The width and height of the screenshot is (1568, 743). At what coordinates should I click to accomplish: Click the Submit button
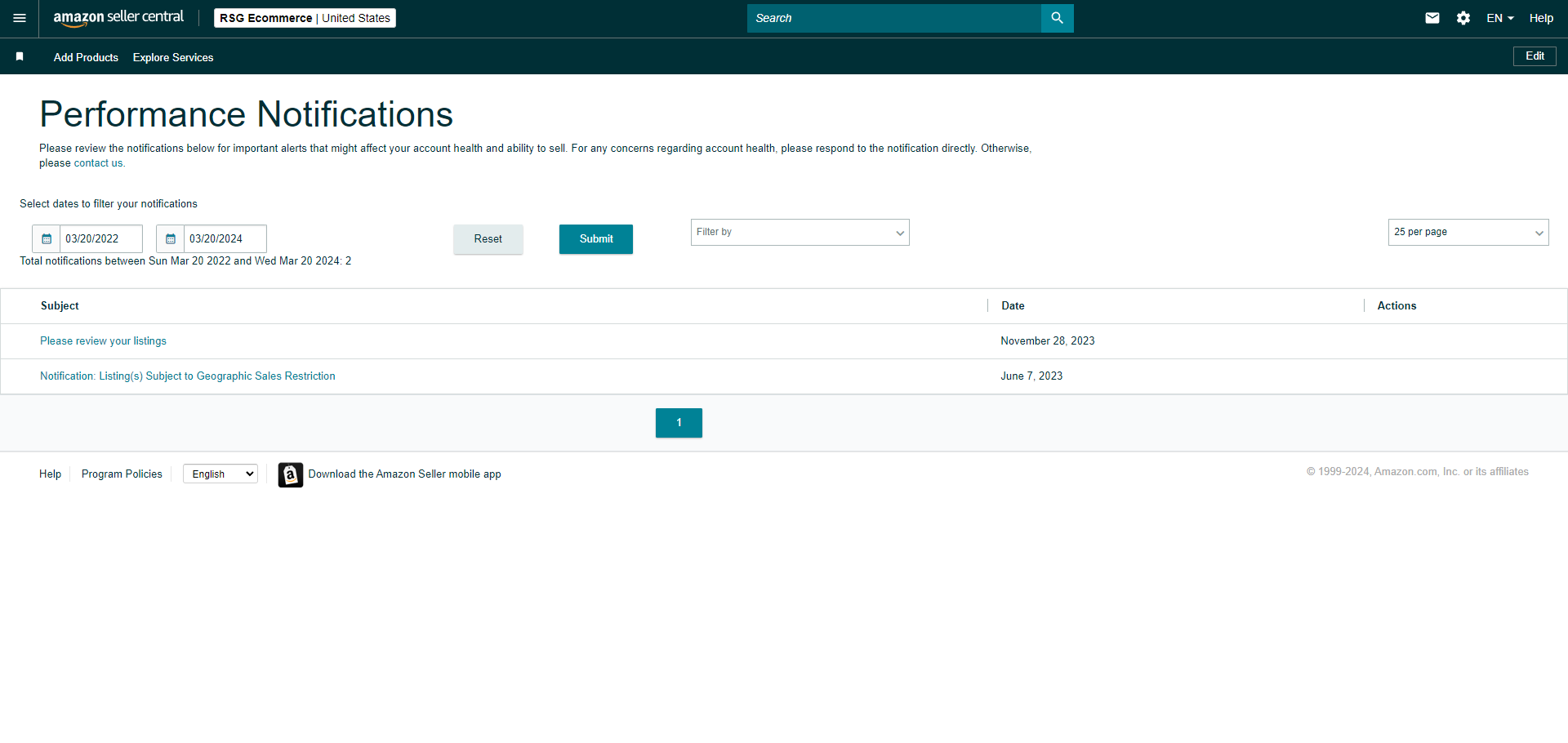(596, 238)
